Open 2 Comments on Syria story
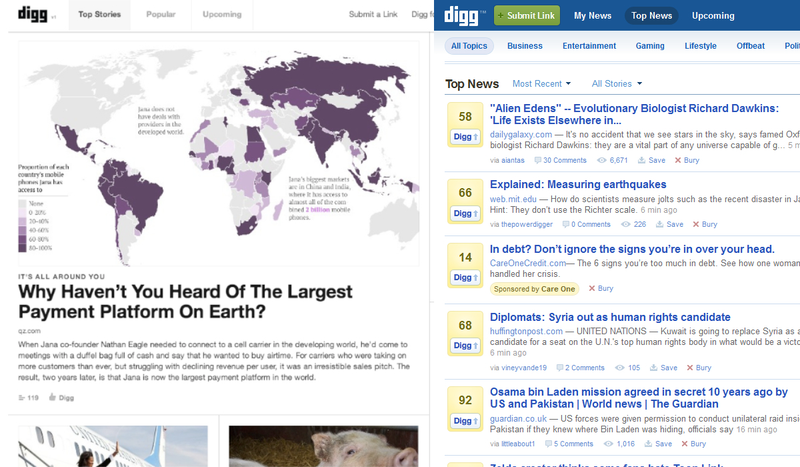The height and width of the screenshot is (467, 800). [x=580, y=368]
